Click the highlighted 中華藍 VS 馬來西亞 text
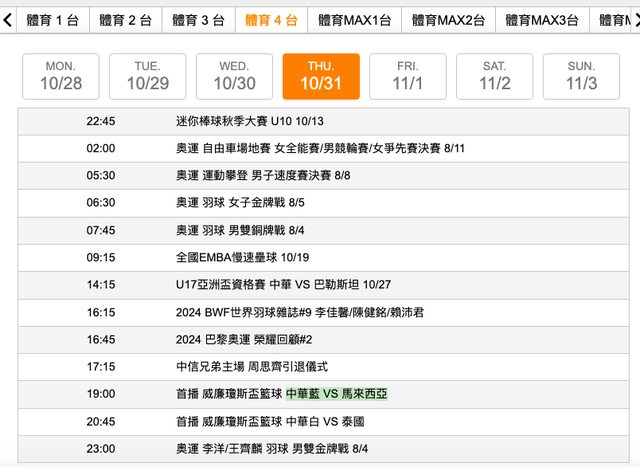This screenshot has height=467, width=640. click(336, 394)
